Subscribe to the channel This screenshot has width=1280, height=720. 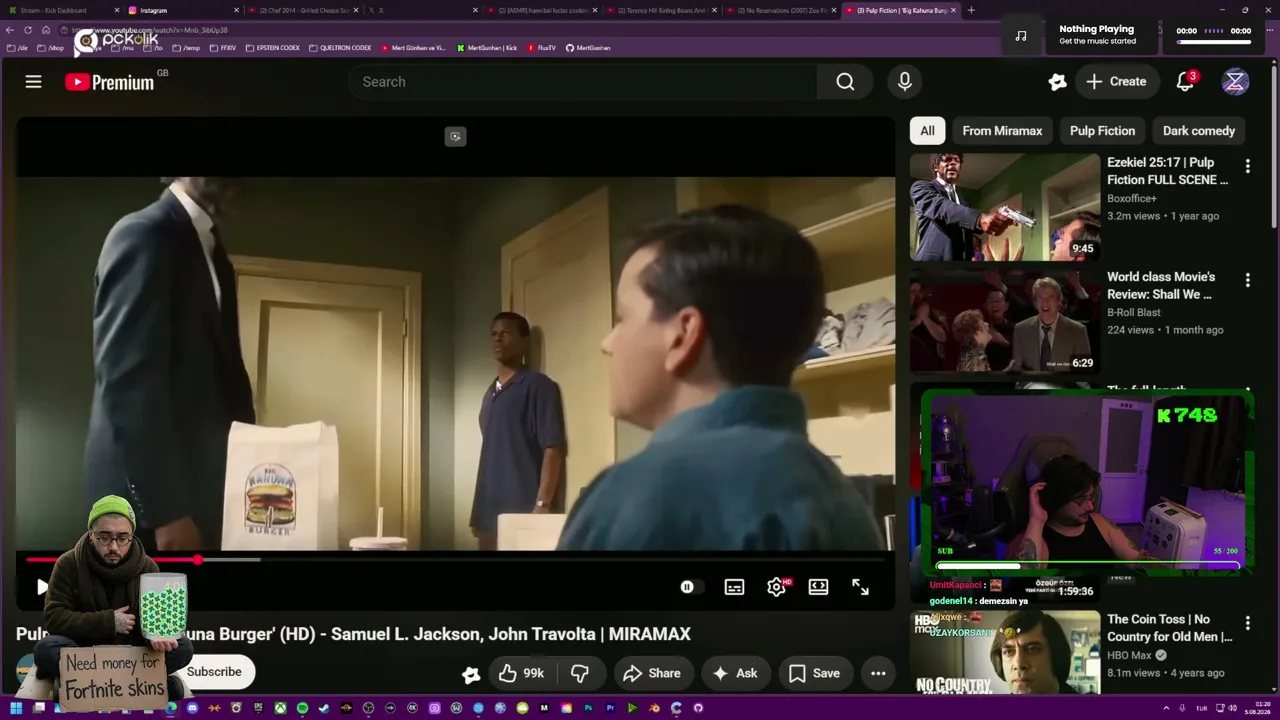pos(214,672)
